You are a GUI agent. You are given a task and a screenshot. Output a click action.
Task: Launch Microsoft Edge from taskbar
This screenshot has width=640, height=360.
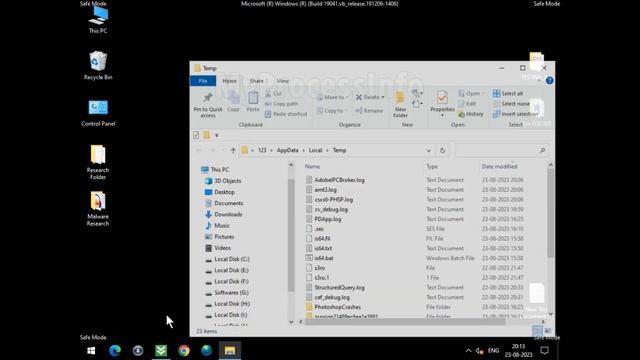(115, 351)
